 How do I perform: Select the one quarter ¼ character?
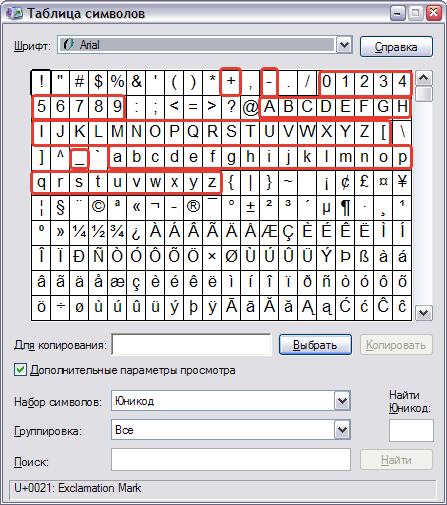[x=79, y=232]
